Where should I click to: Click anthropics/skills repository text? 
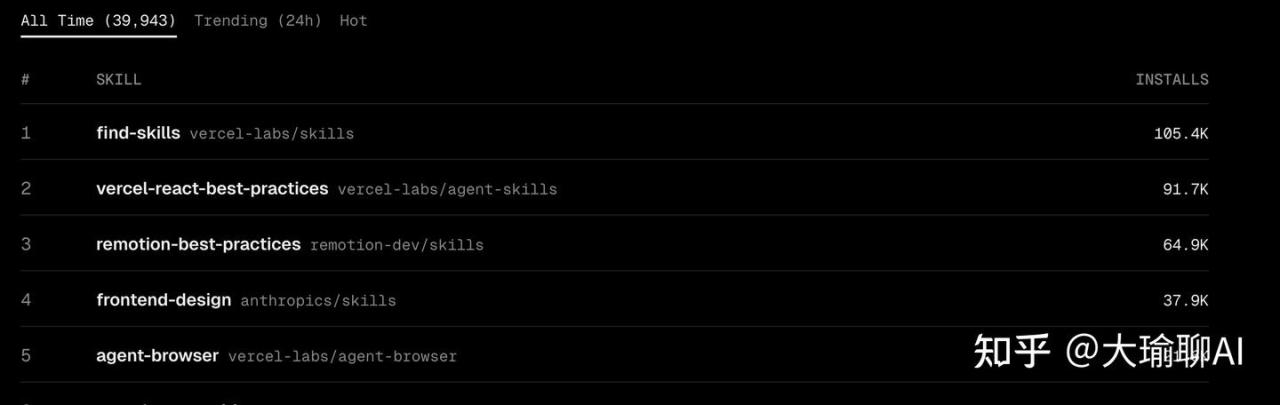pos(318,301)
